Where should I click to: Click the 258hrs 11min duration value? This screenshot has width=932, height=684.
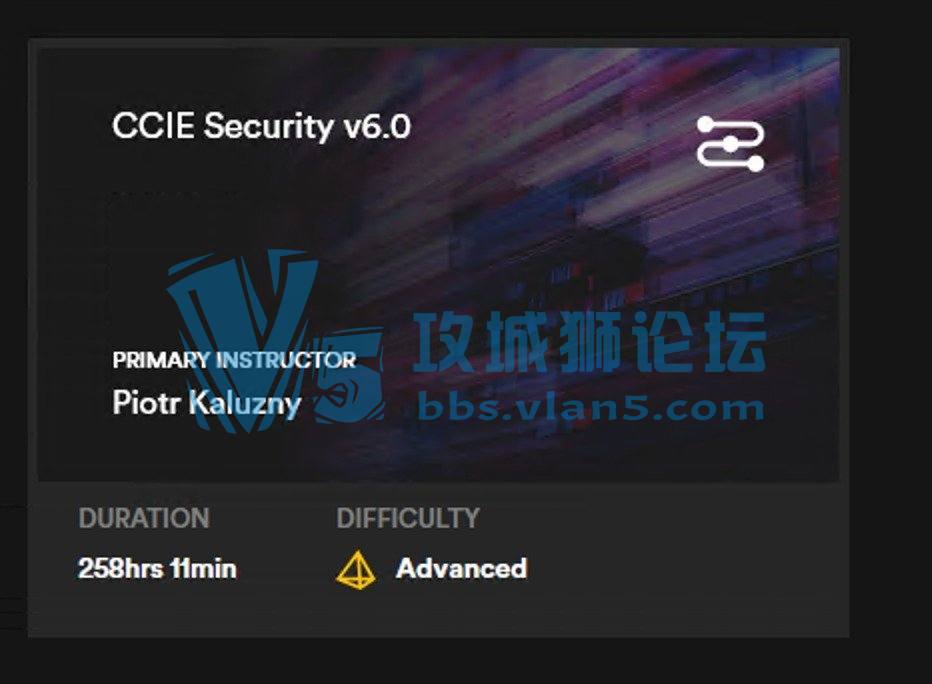tap(157, 568)
